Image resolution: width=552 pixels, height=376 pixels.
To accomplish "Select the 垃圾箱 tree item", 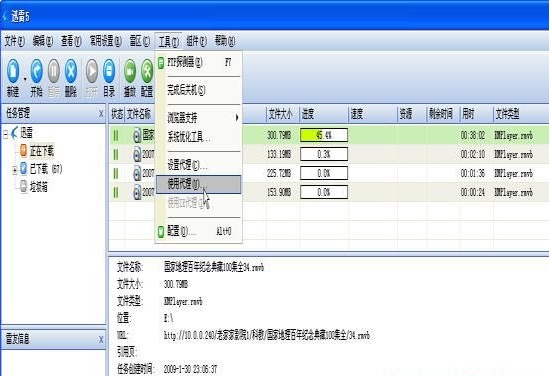I will coord(38,187).
